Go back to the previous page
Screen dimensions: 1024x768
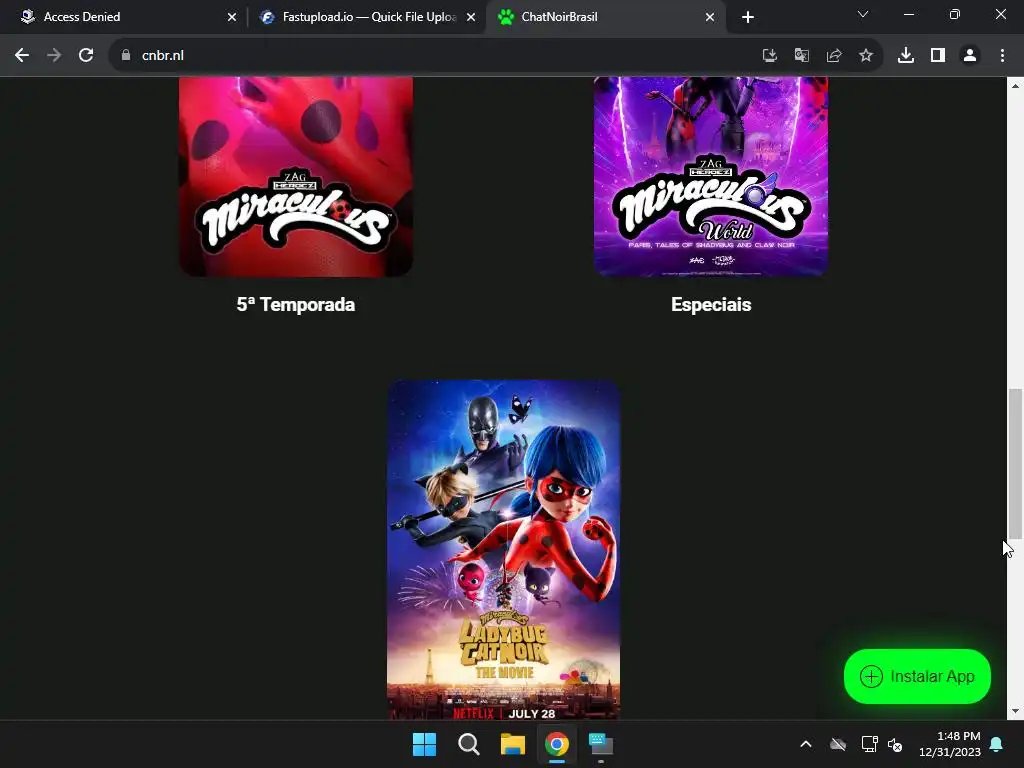[22, 56]
